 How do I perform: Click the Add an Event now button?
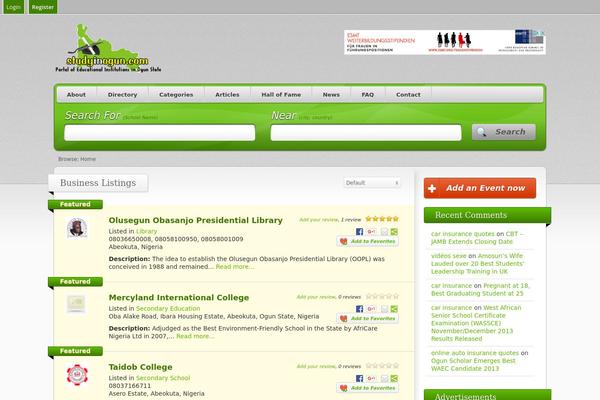click(480, 188)
